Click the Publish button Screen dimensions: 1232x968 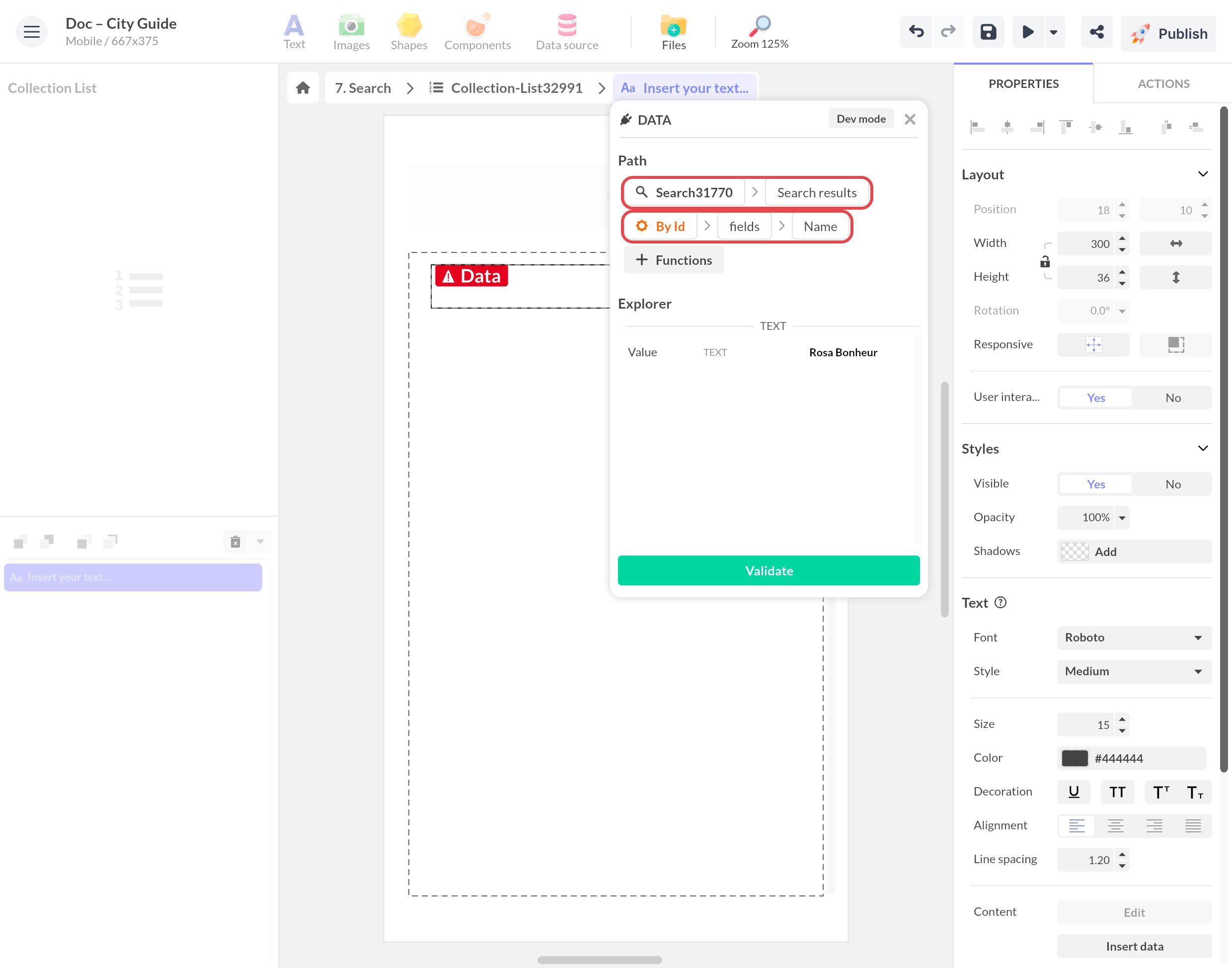pos(1168,33)
